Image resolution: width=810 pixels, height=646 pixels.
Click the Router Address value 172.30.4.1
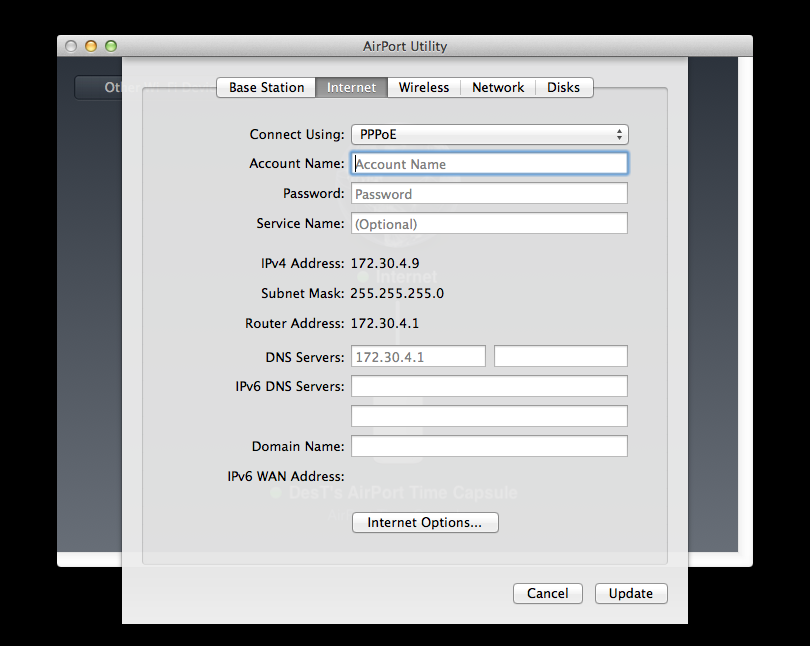385,323
